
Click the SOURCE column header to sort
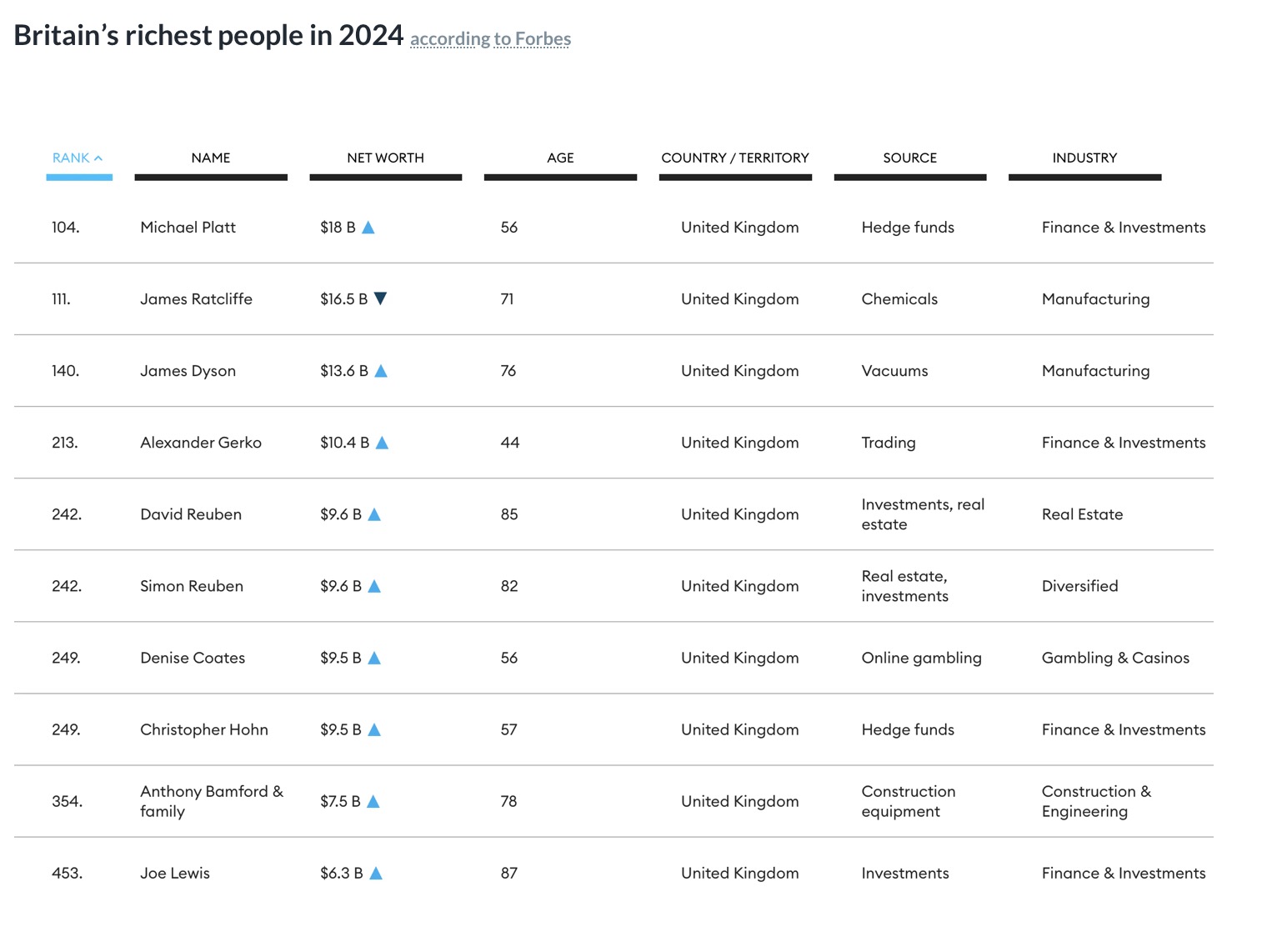(x=909, y=157)
